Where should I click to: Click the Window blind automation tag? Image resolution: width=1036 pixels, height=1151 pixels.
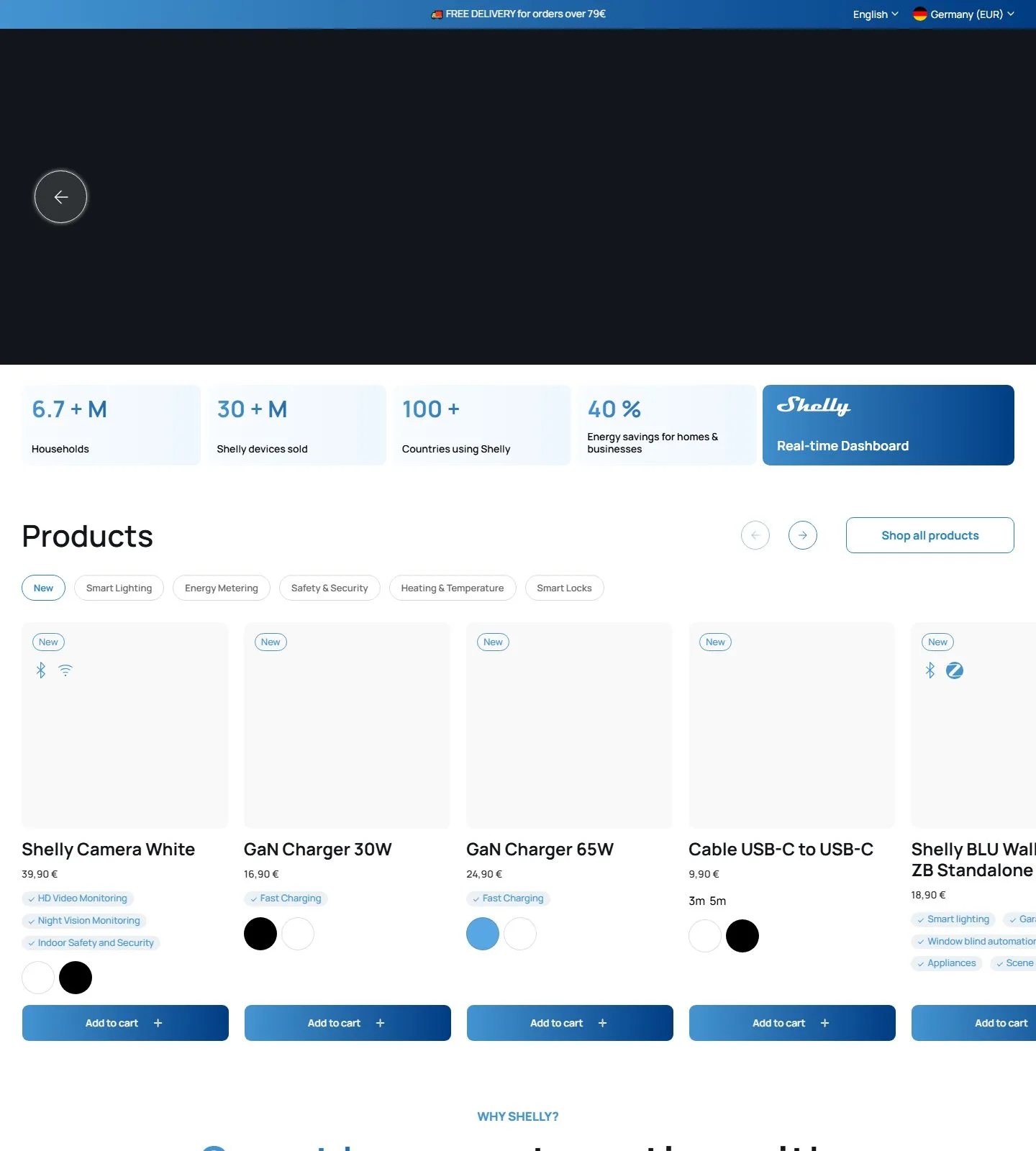click(973, 942)
